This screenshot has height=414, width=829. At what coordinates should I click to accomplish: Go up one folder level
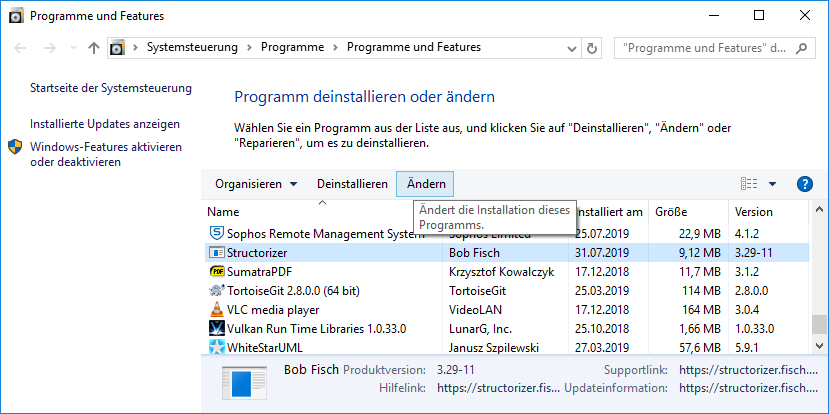click(x=94, y=48)
